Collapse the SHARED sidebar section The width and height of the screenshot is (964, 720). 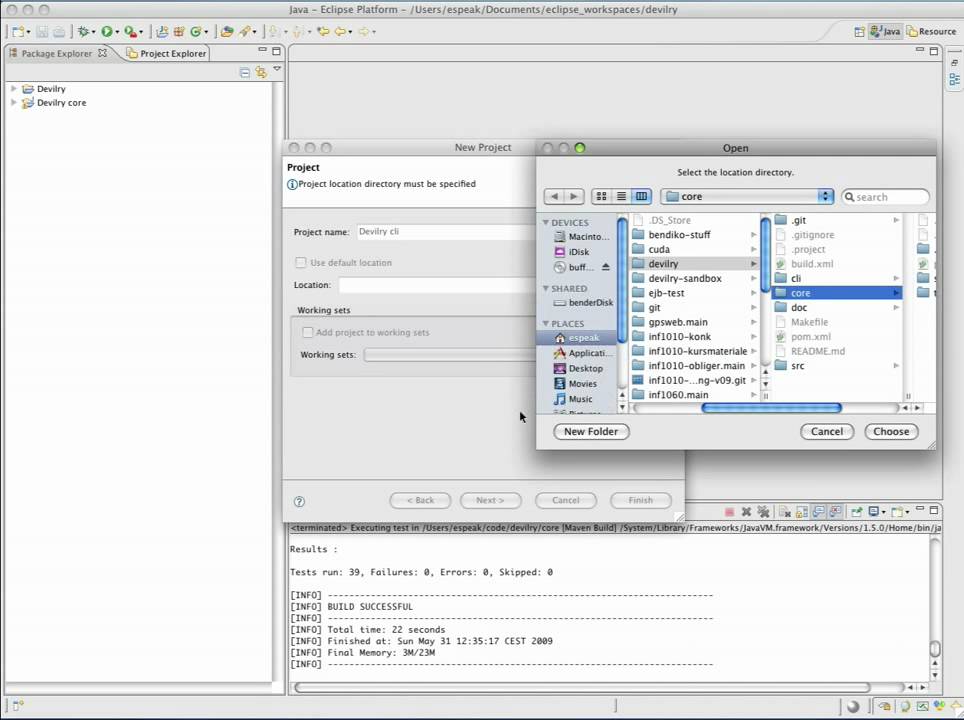tap(545, 288)
